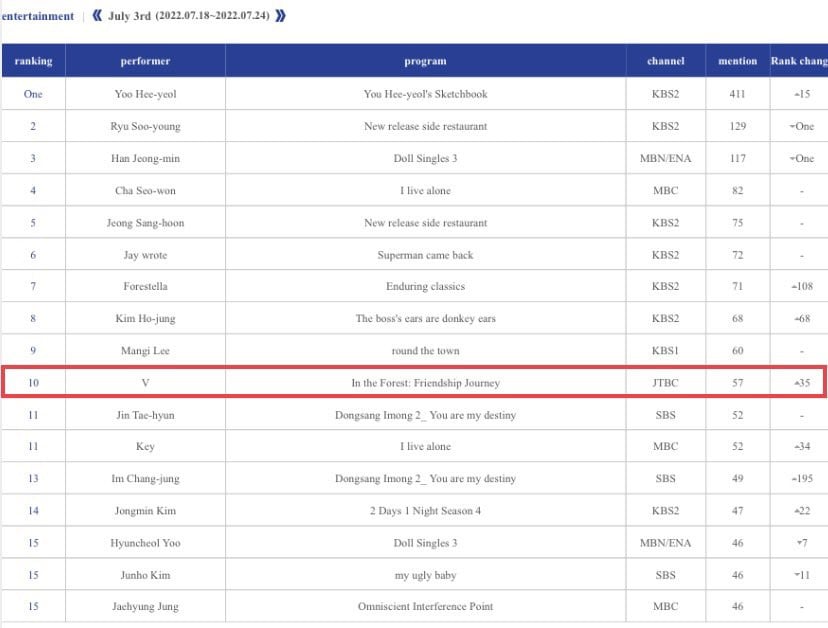Click the program column header
Image resolution: width=828 pixels, height=628 pixels.
click(426, 61)
